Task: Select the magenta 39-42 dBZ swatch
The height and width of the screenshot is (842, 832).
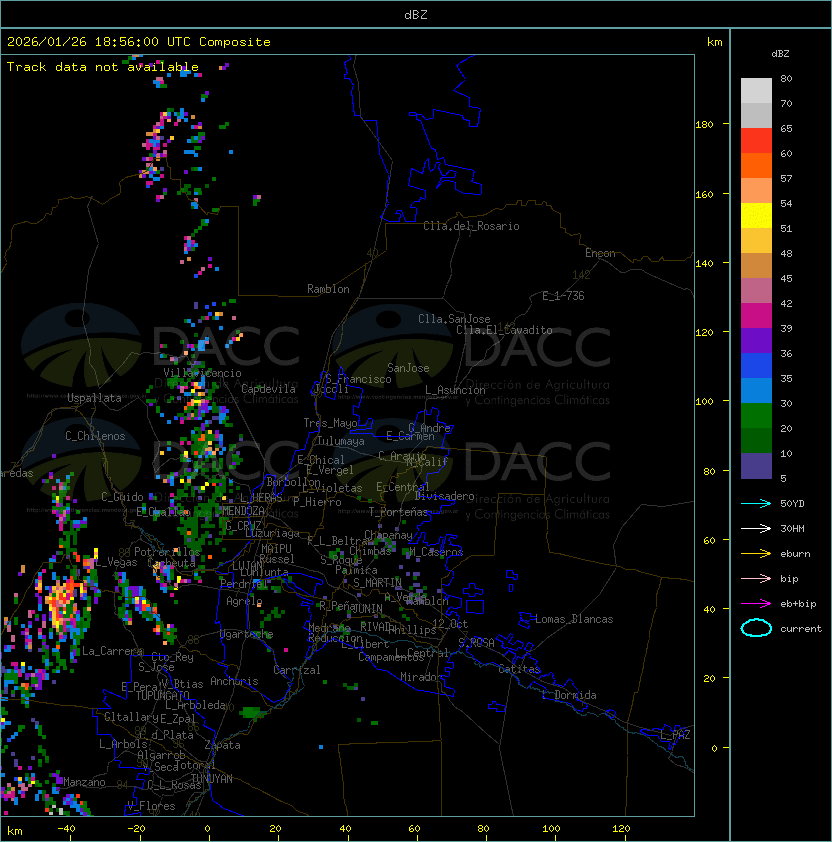Action: [x=756, y=315]
